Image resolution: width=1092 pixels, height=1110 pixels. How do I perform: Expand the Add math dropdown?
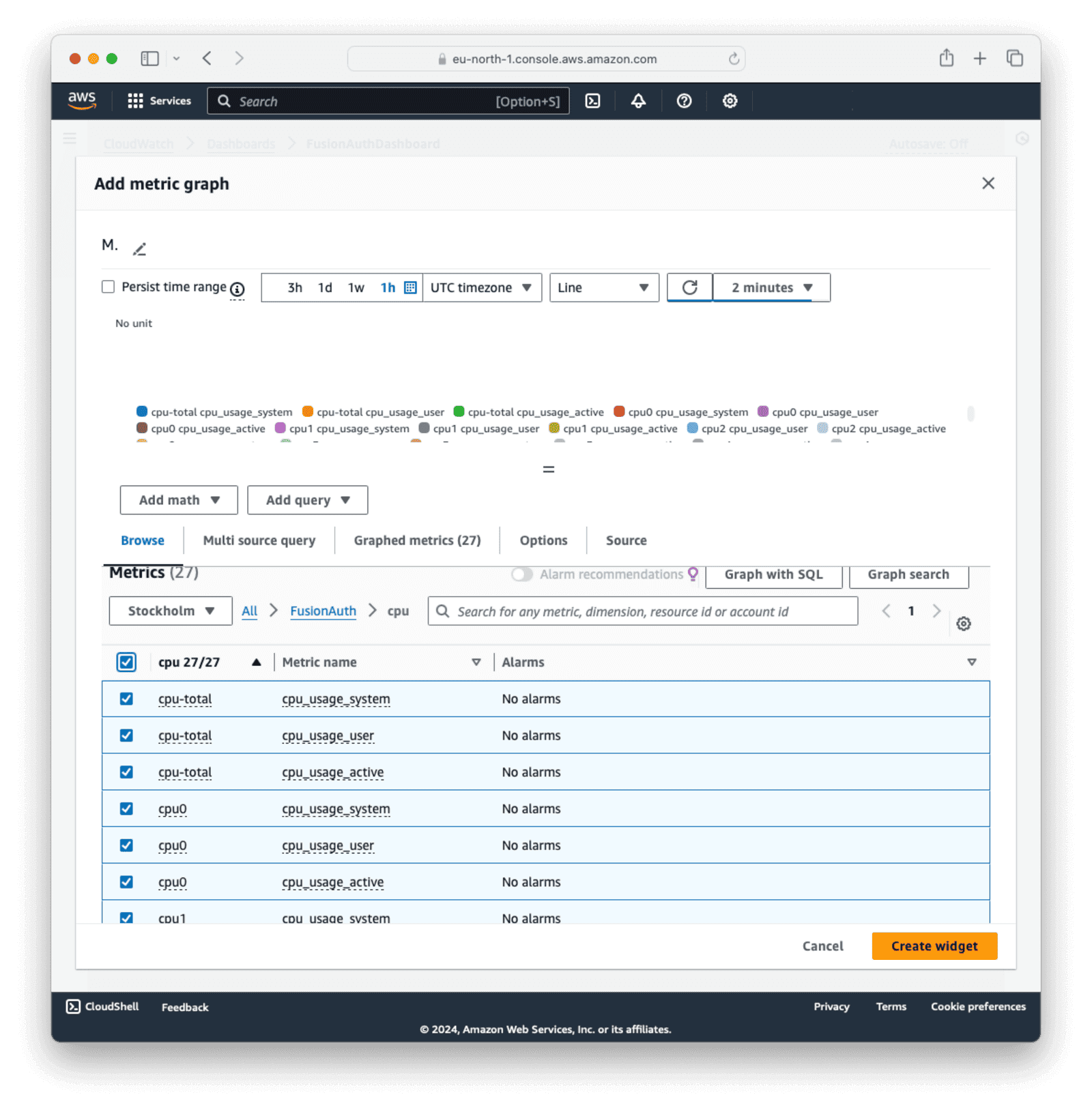coord(179,500)
